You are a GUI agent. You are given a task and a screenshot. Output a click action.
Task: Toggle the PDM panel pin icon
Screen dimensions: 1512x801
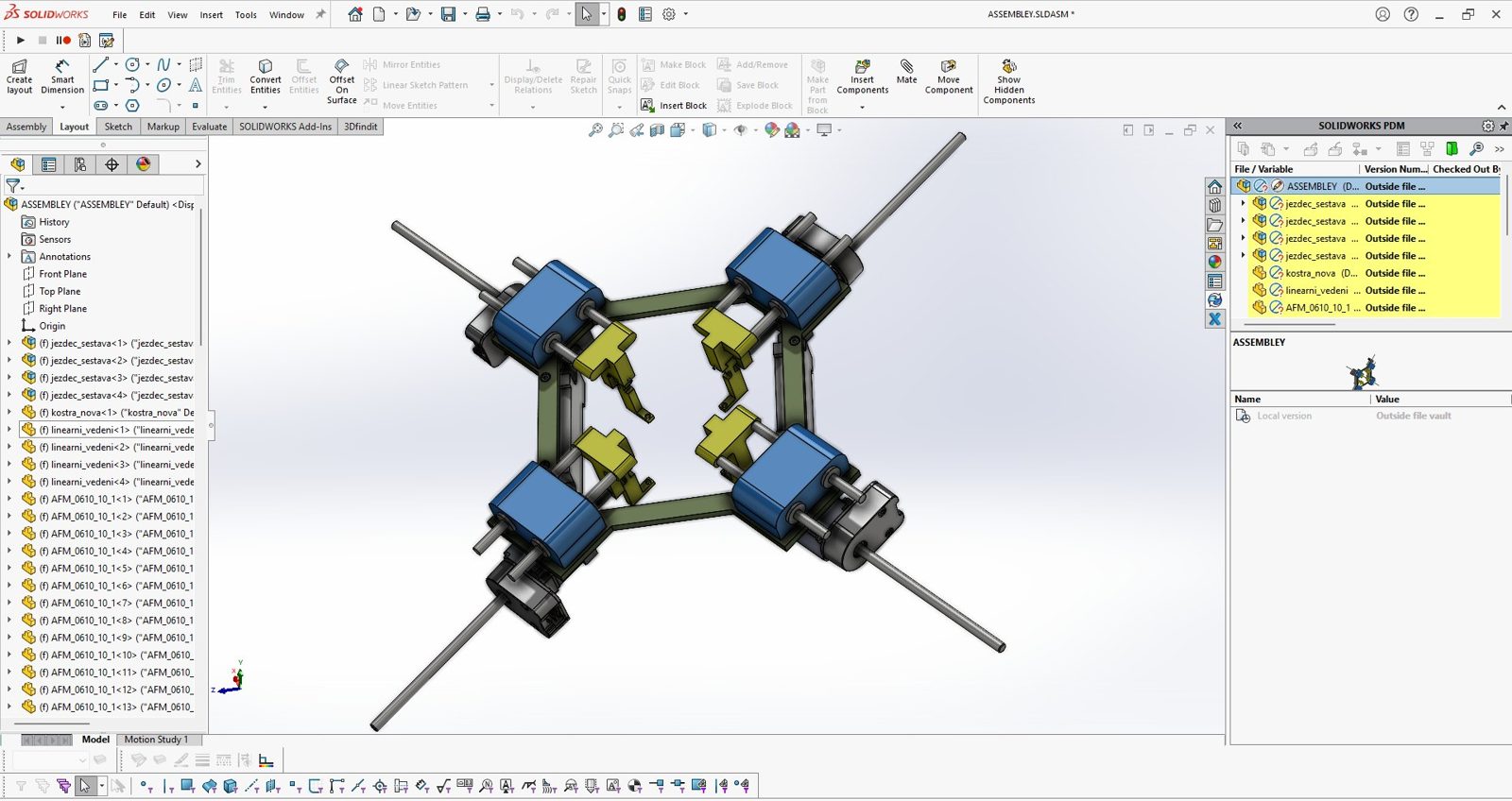[1503, 126]
